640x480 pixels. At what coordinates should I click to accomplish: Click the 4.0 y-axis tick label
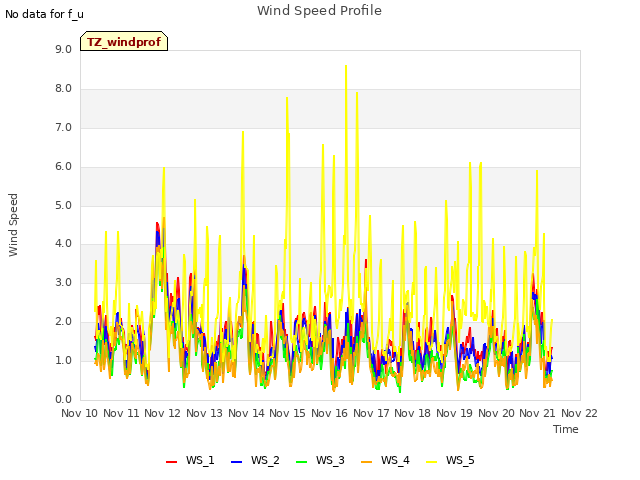point(63,244)
